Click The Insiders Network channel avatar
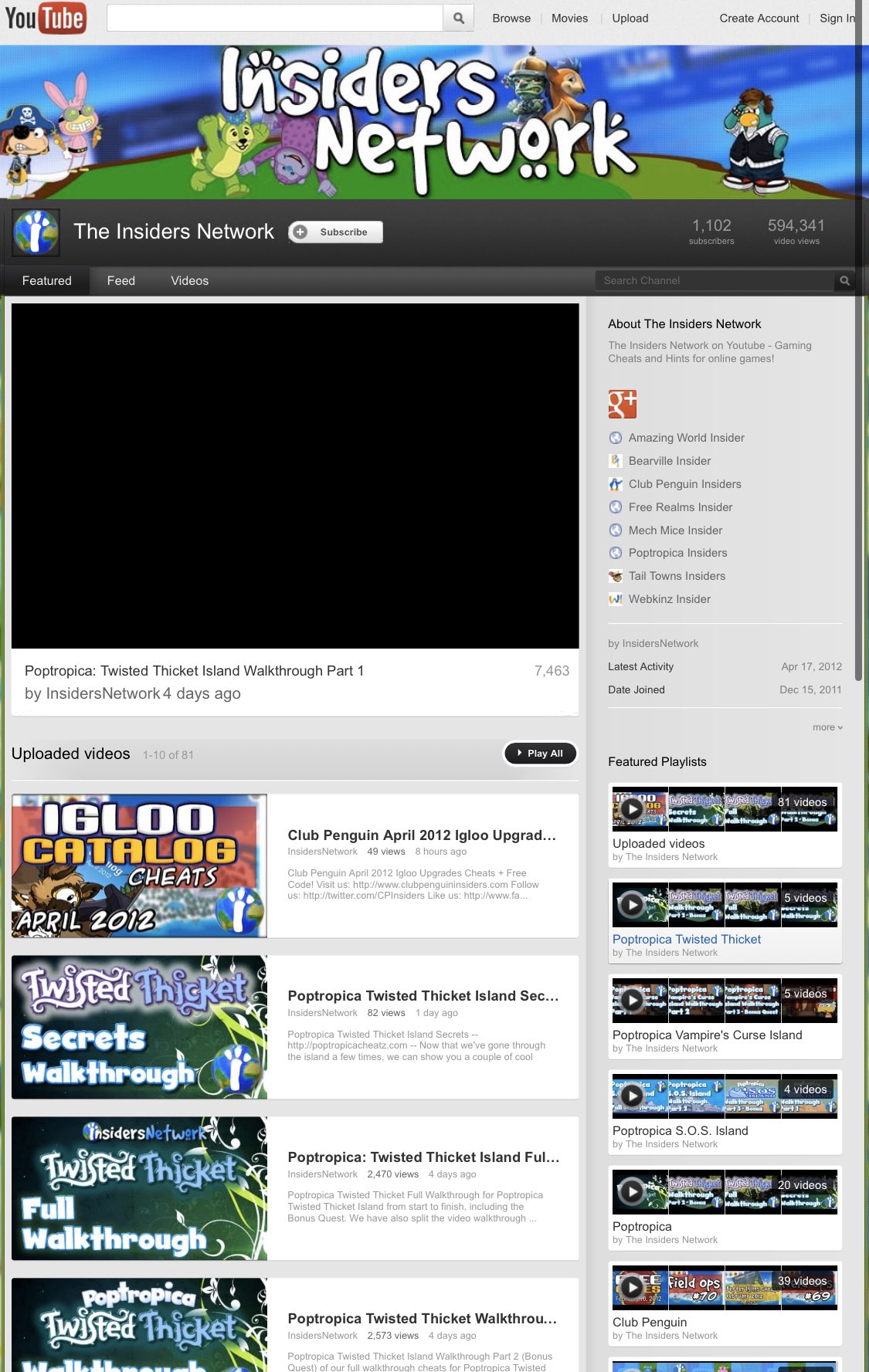Viewport: 869px width, 1372px height. click(36, 232)
